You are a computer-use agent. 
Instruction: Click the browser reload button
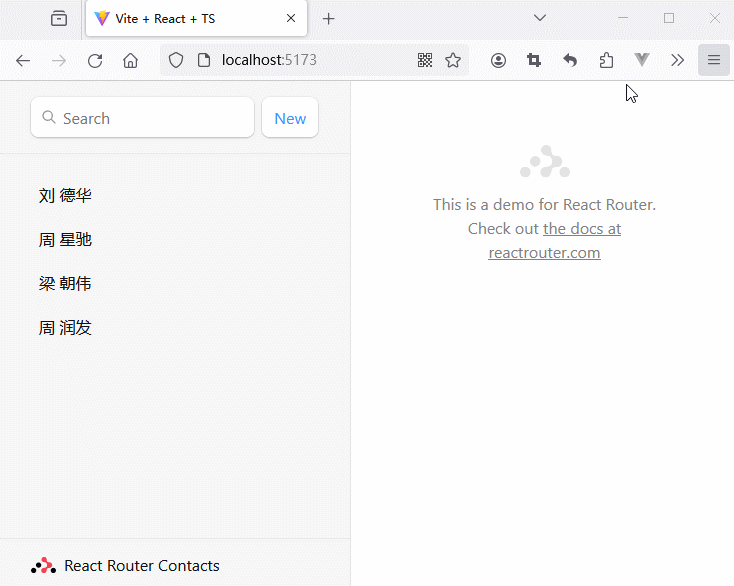pos(95,60)
